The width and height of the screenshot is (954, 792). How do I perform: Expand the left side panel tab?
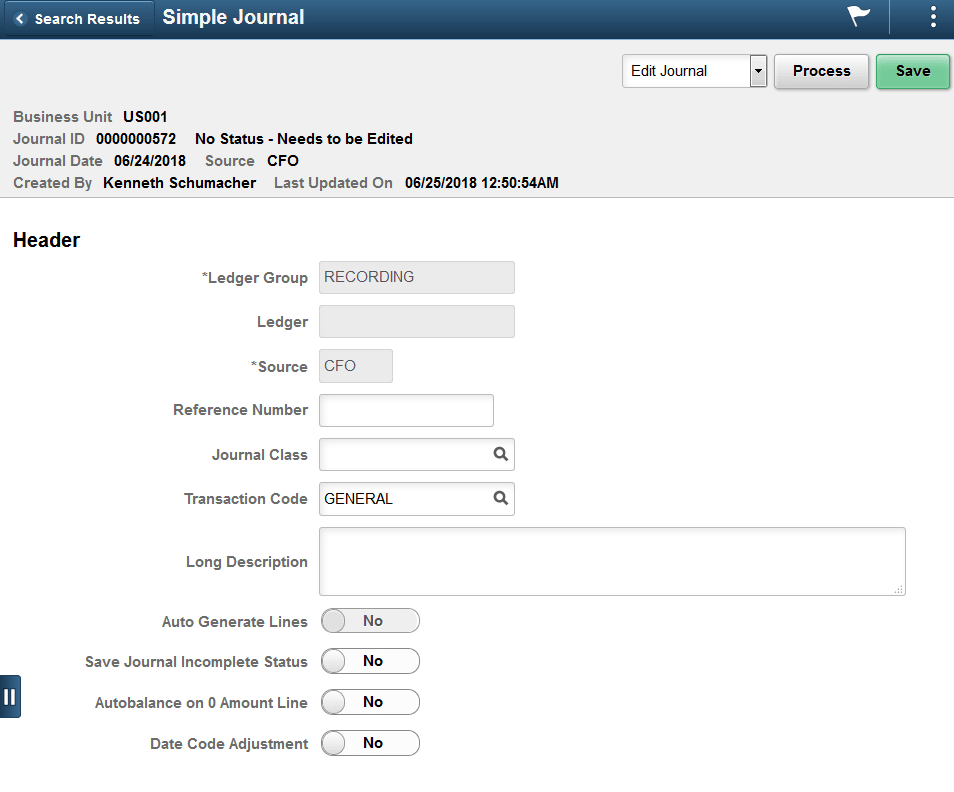pos(10,696)
